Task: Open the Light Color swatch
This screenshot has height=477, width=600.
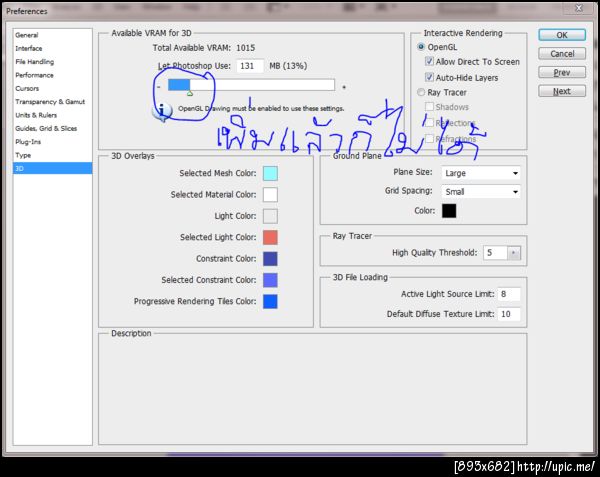Action: point(270,216)
